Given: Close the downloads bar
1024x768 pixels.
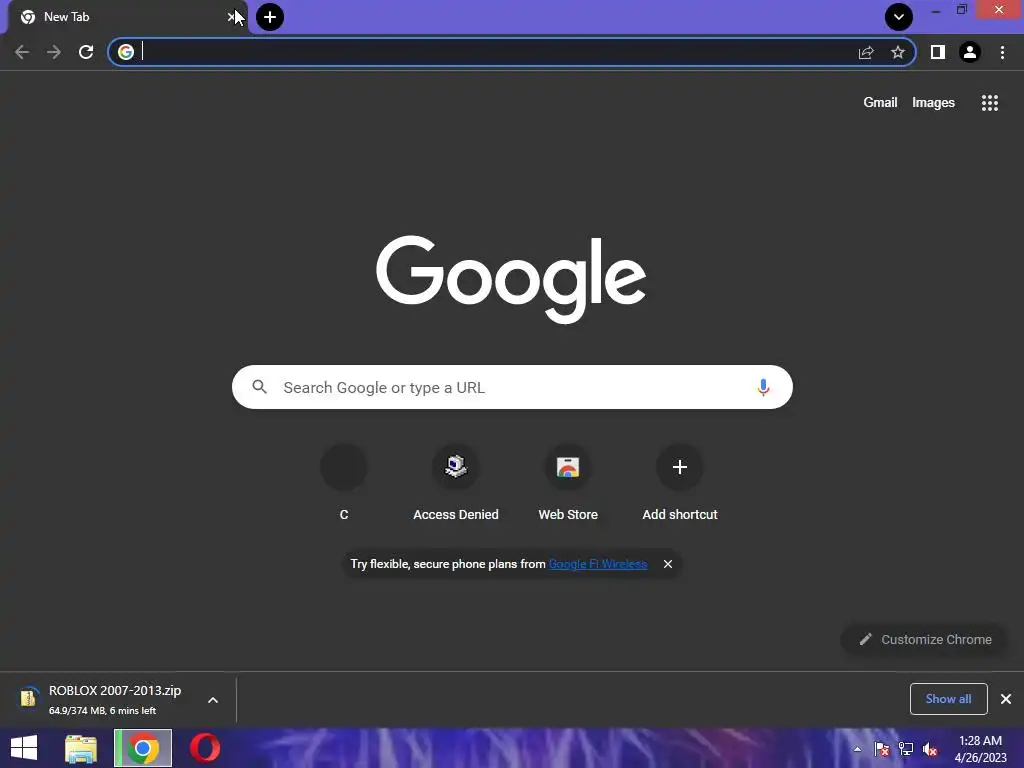Looking at the screenshot, I should click(1006, 699).
